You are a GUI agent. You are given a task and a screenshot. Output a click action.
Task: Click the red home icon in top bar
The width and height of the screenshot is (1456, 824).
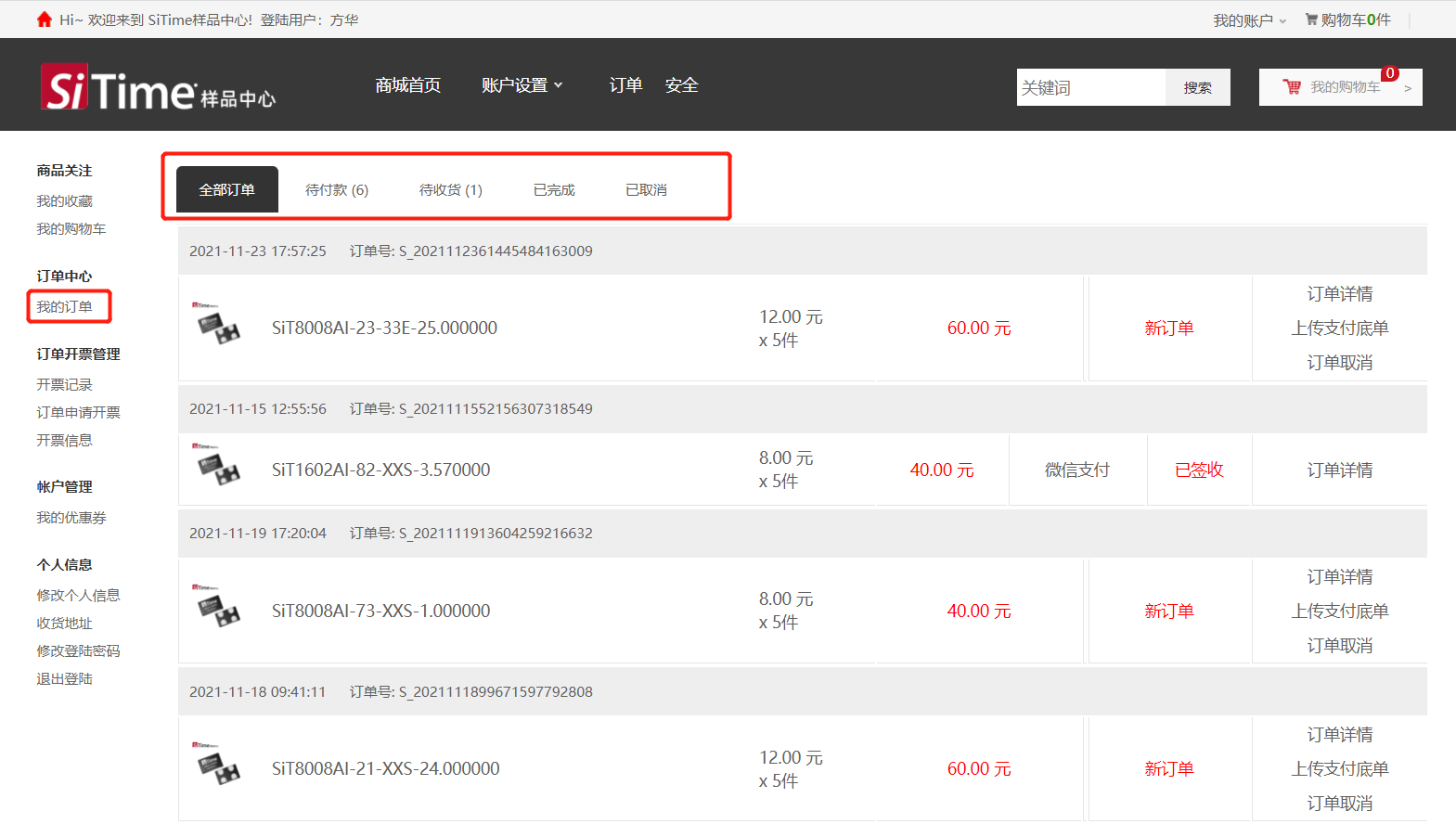(x=45, y=19)
